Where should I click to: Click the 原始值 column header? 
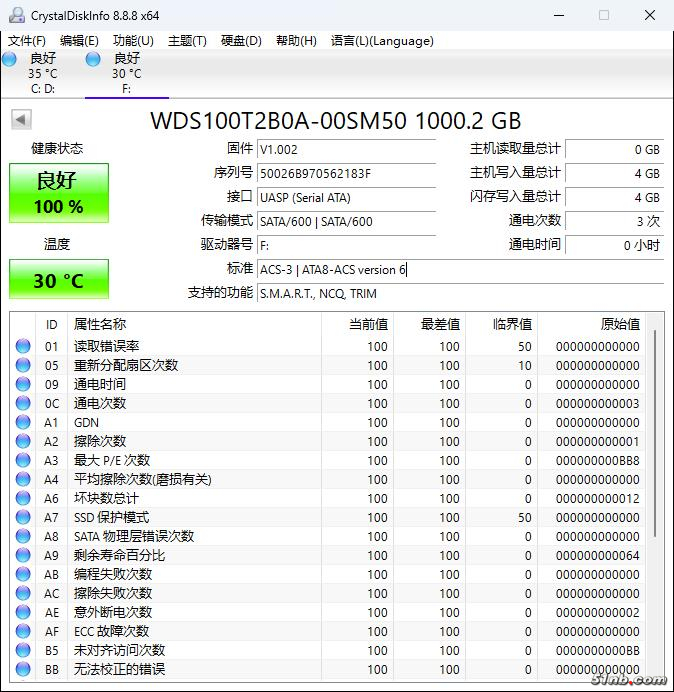(591, 324)
